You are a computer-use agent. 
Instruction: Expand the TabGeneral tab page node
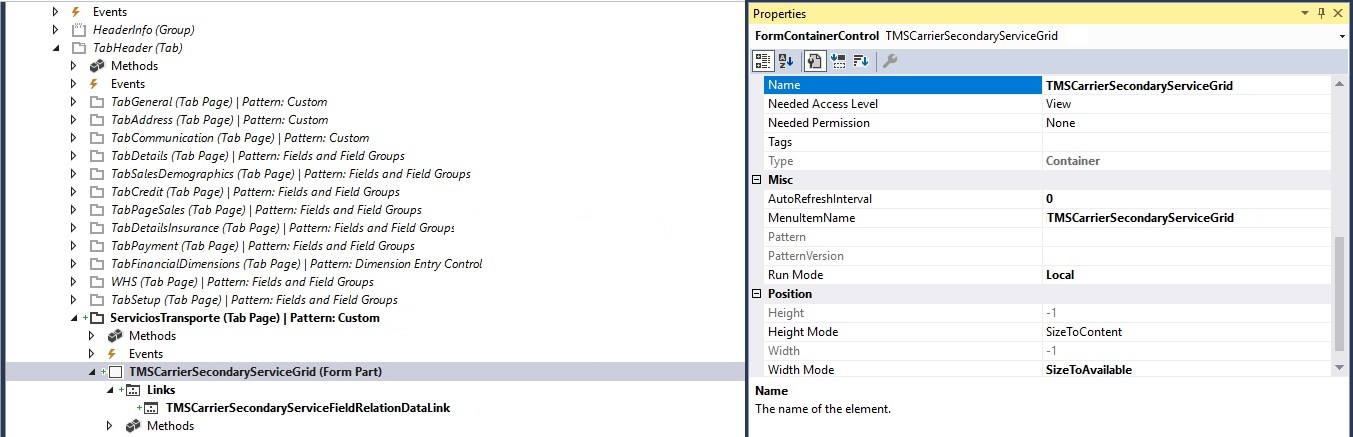74,102
